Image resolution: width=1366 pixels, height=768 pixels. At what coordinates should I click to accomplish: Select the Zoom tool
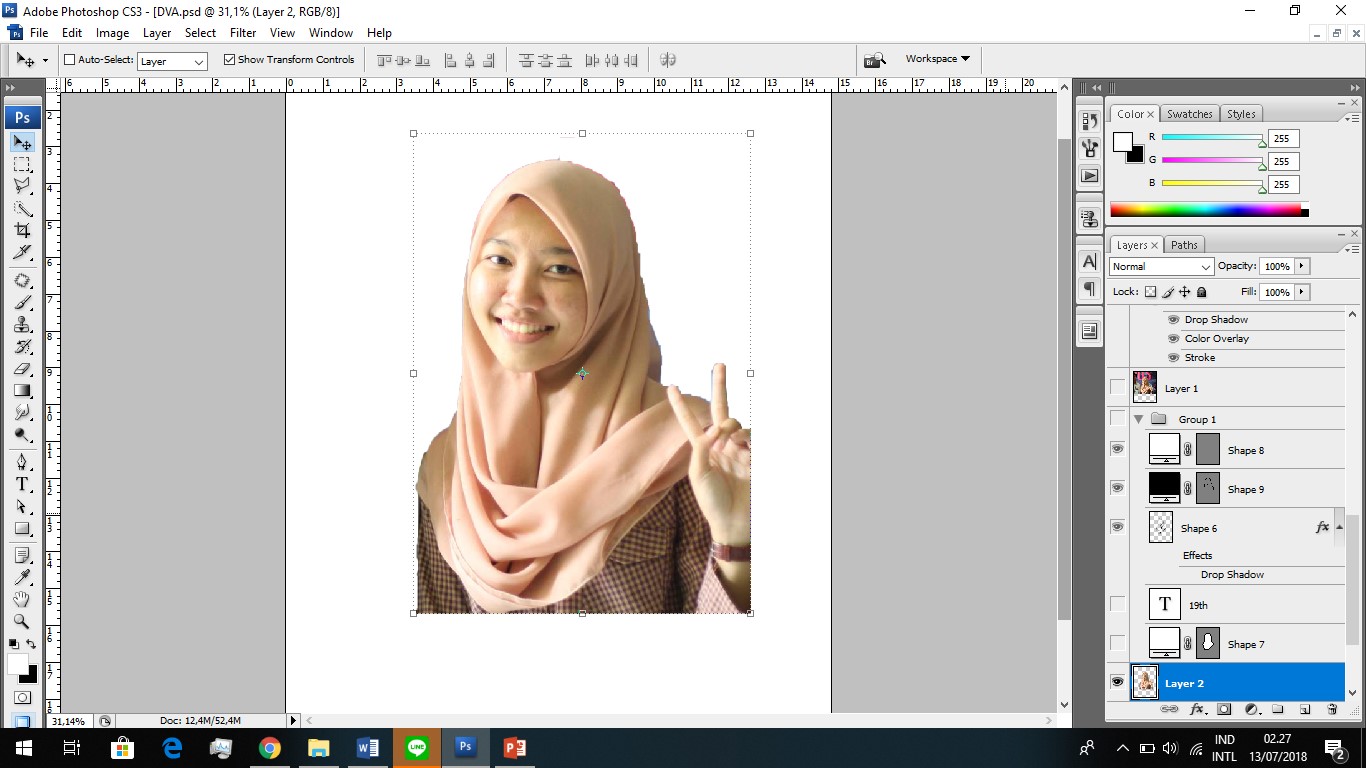[22, 621]
